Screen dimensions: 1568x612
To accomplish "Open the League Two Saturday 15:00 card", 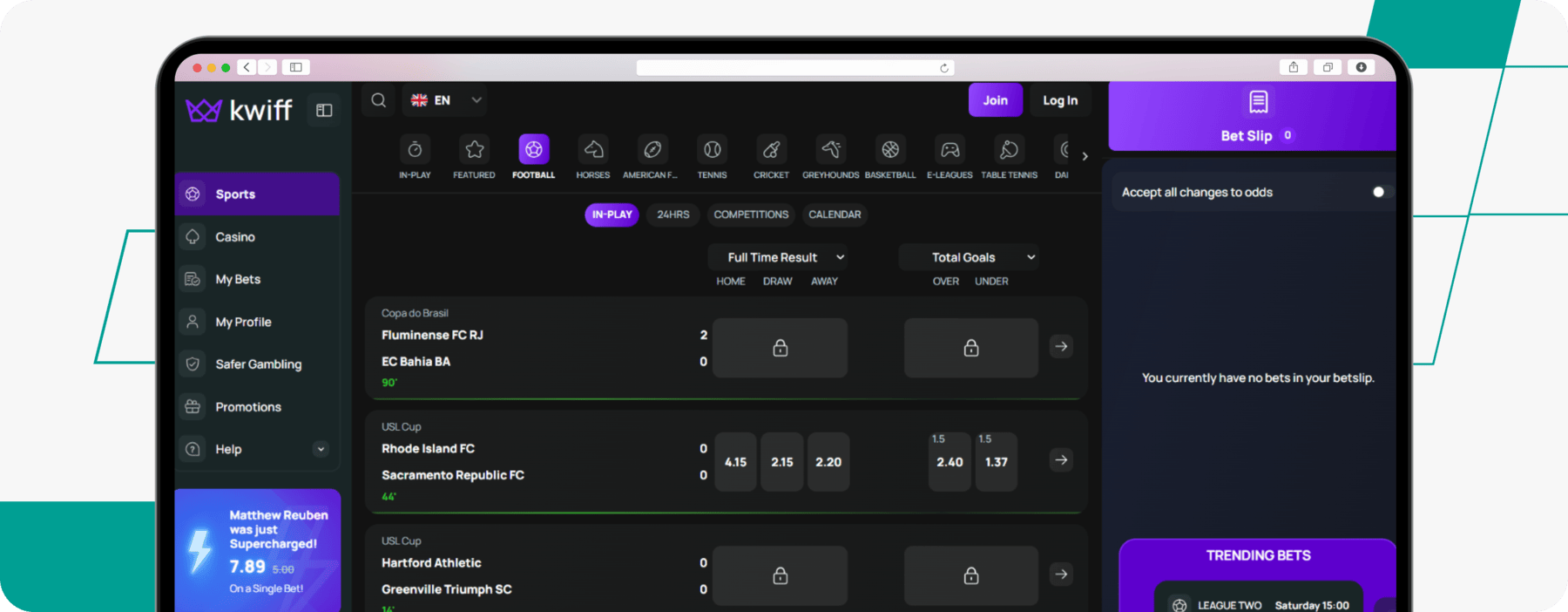I will point(1259,598).
